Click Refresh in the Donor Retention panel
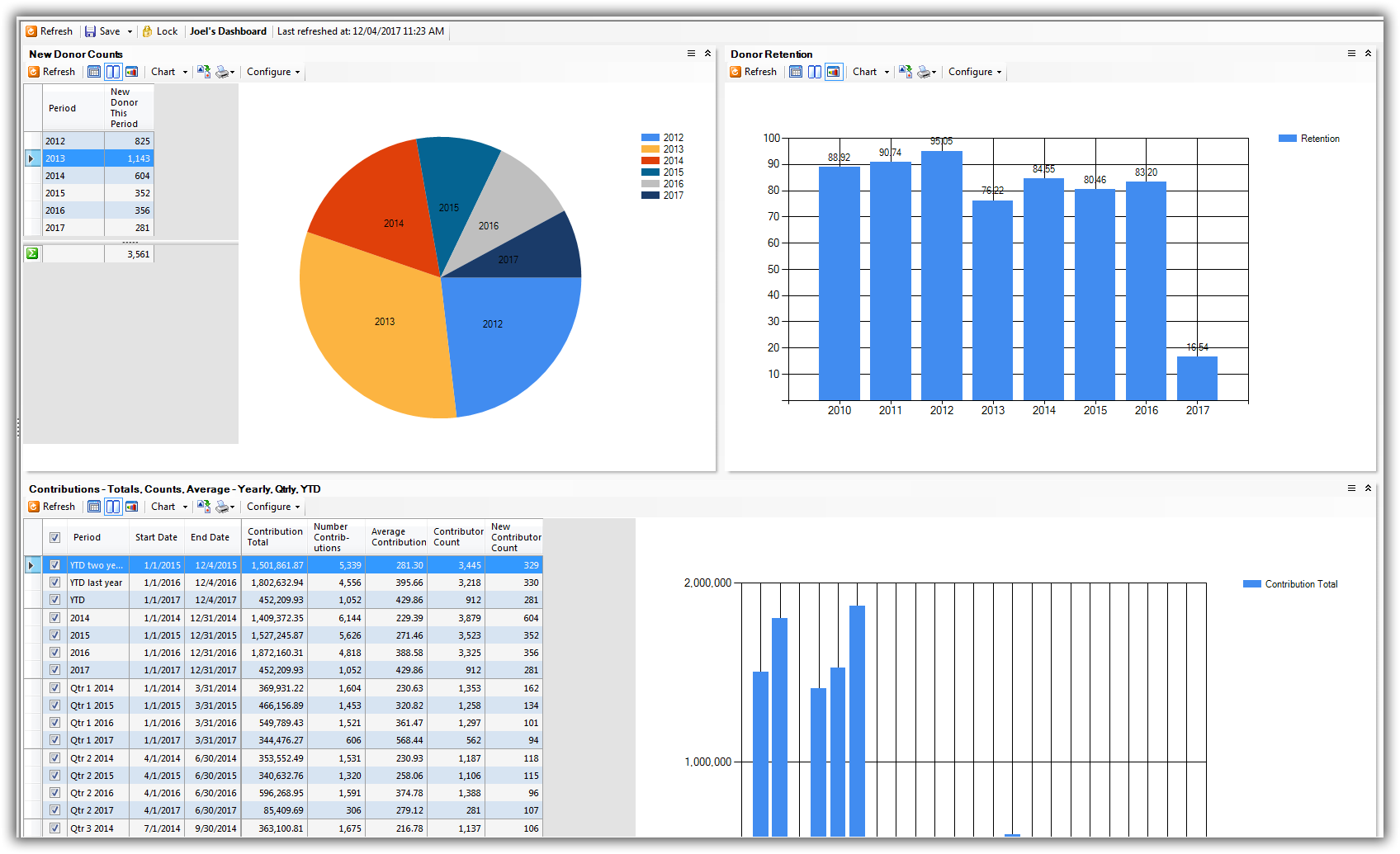The image size is (1400, 854). point(753,72)
